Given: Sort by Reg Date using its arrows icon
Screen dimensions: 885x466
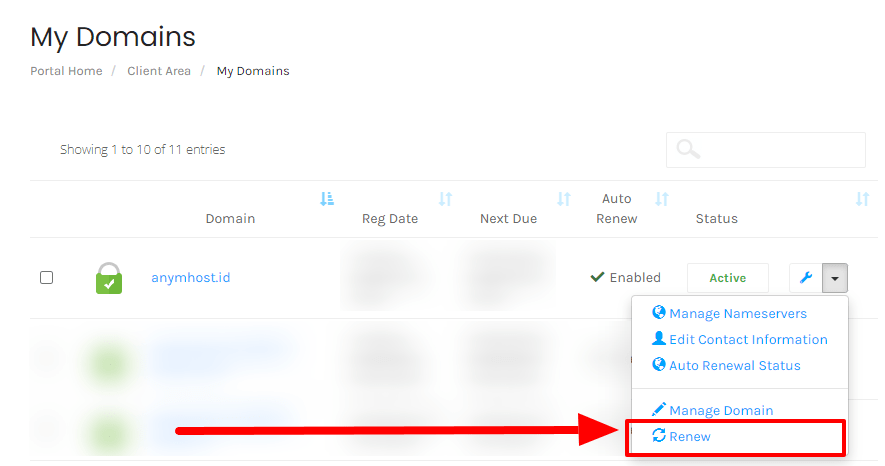Looking at the screenshot, I should tap(445, 199).
